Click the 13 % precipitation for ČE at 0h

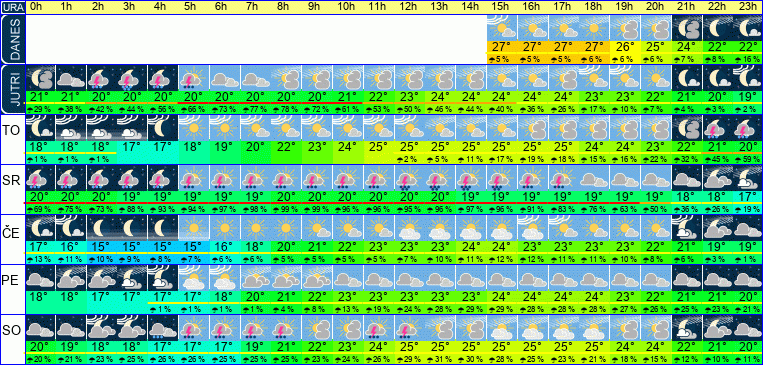tap(40, 260)
